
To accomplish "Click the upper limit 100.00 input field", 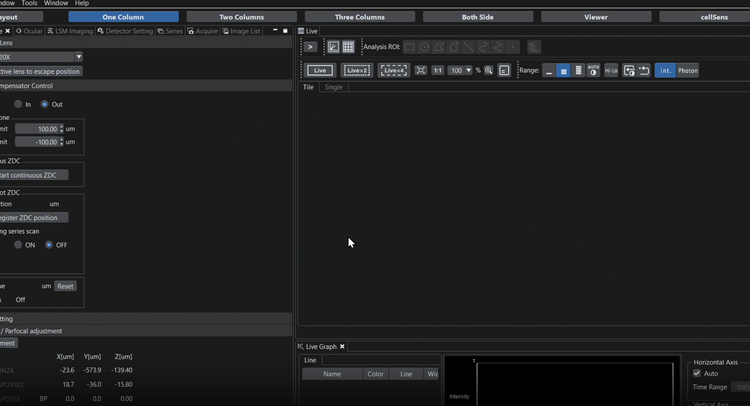I will 40,129.
